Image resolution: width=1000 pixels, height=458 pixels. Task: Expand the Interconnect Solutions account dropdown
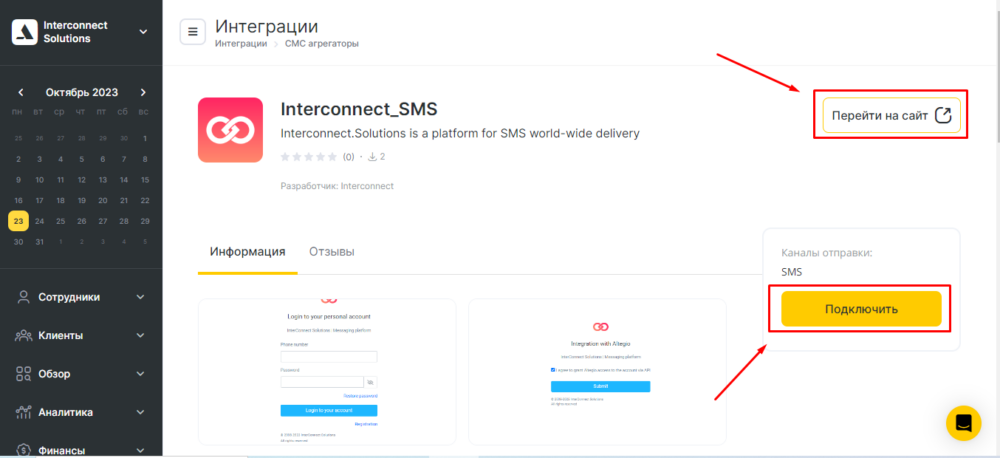[143, 32]
